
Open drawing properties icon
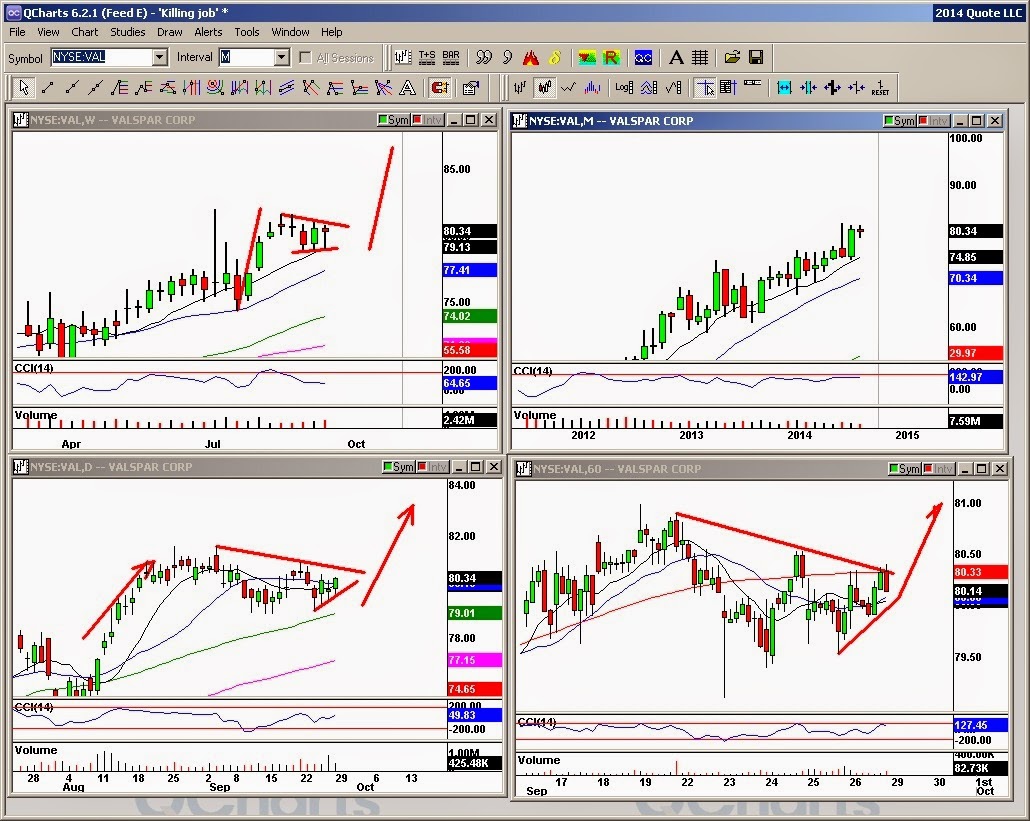pyautogui.click(x=471, y=87)
